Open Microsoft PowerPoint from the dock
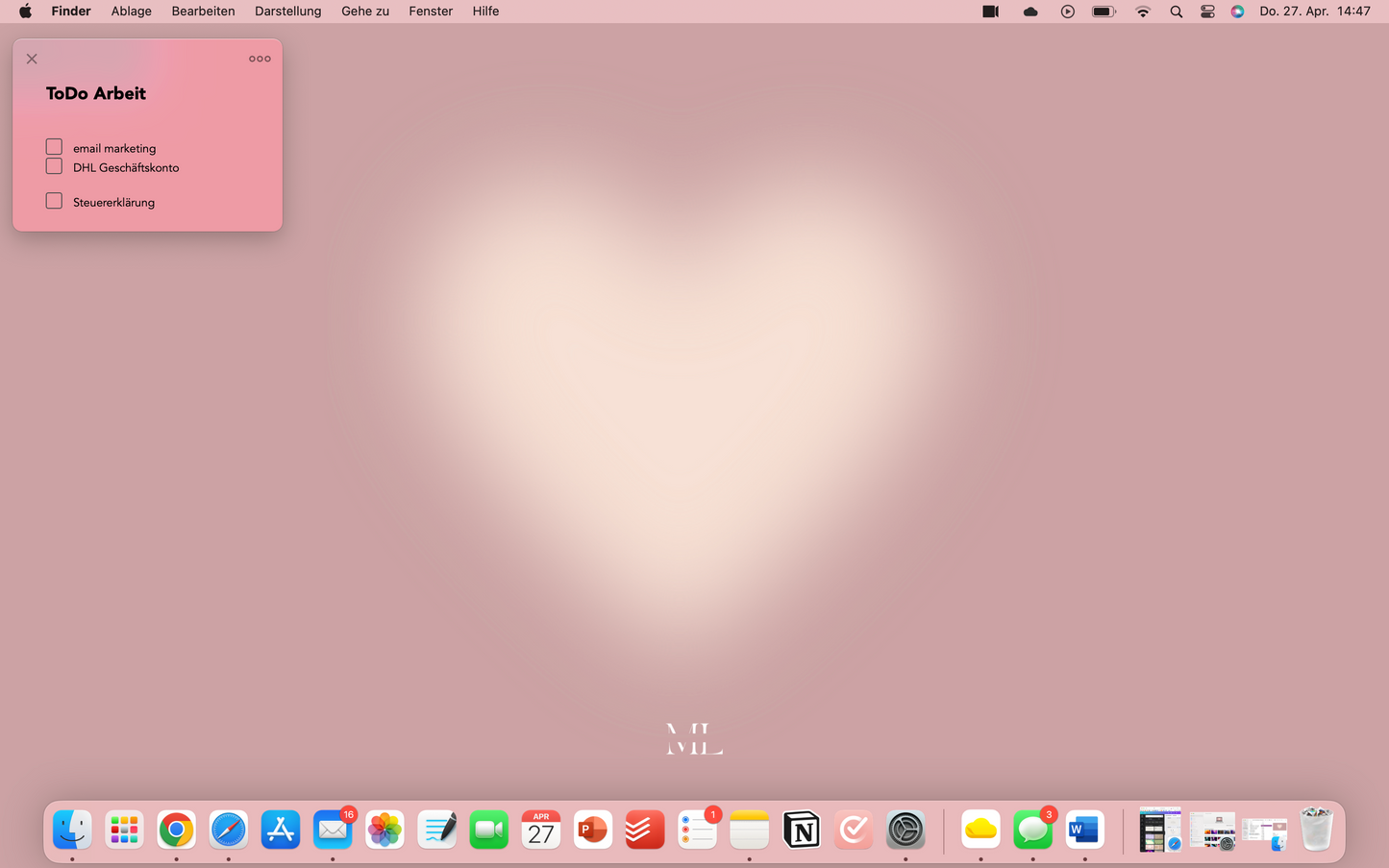 (x=592, y=830)
